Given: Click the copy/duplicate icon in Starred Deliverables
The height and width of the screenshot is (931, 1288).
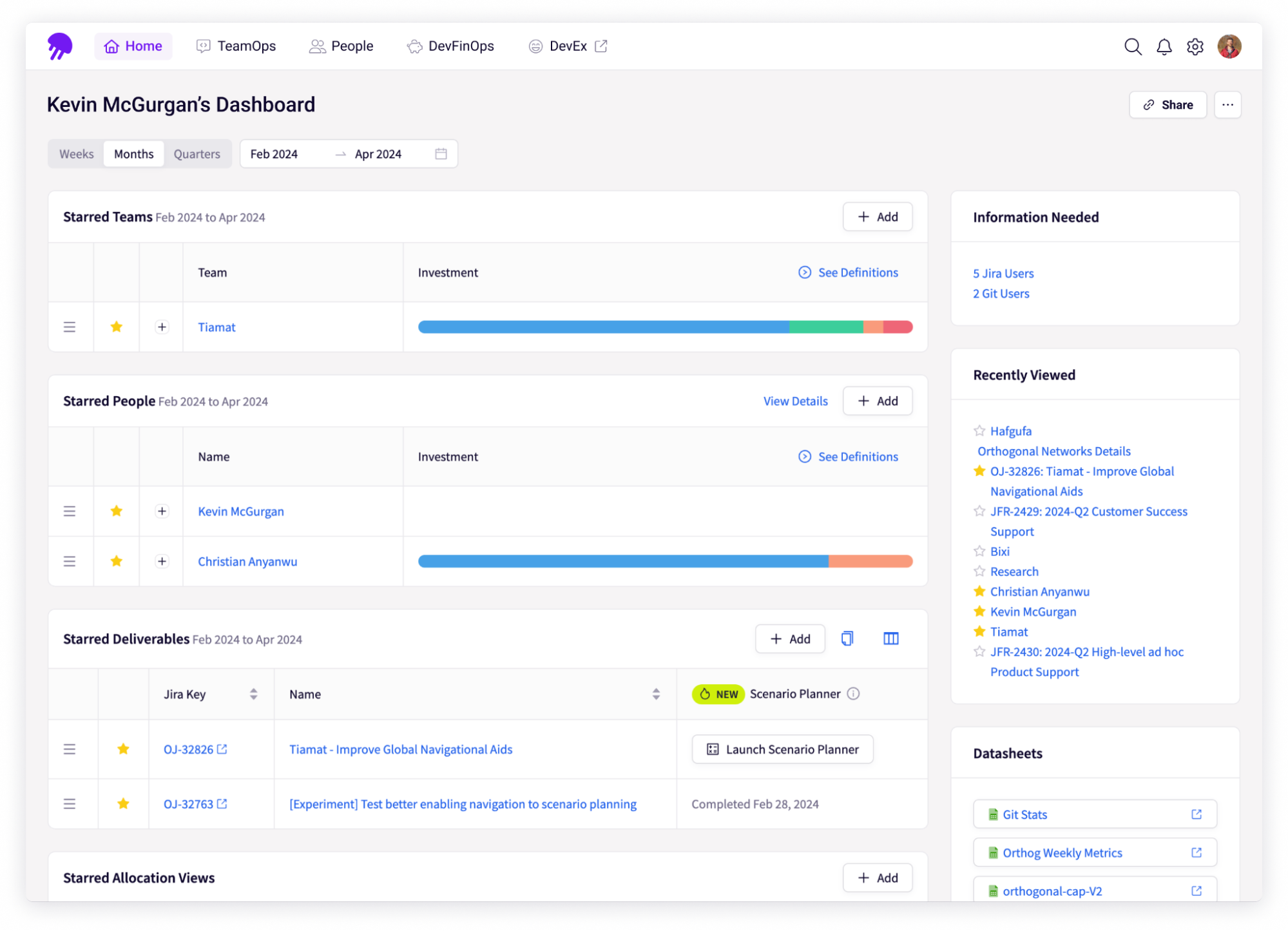Looking at the screenshot, I should coord(848,639).
